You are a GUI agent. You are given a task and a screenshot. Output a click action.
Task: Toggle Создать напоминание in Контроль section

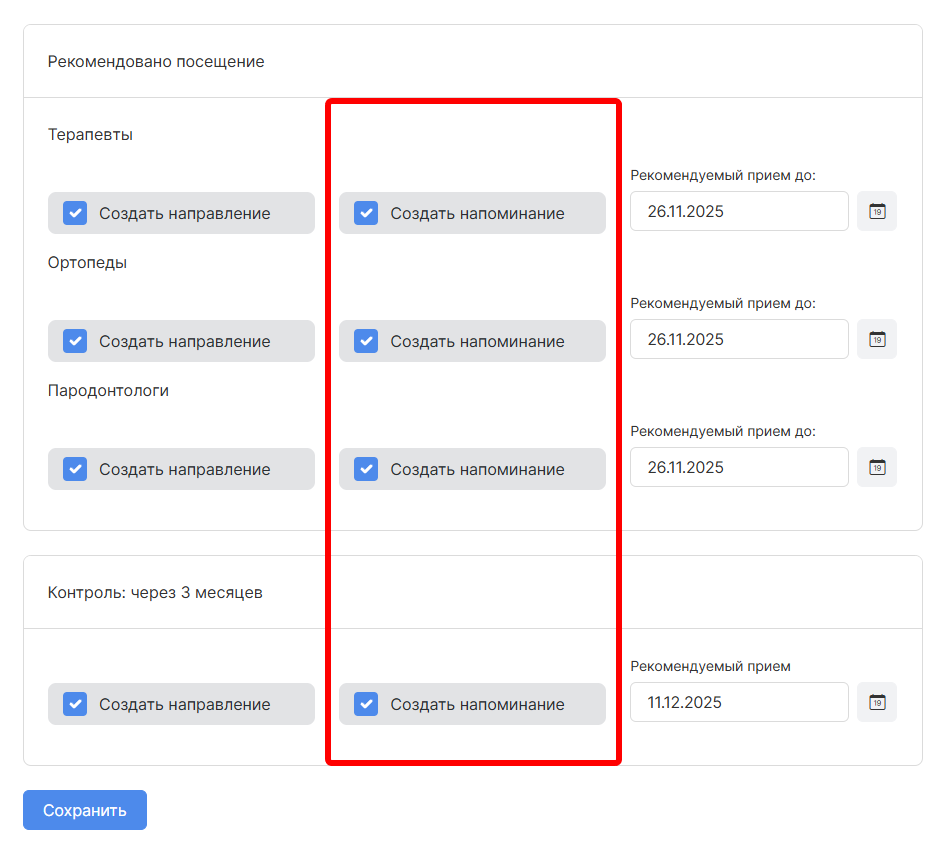point(366,704)
